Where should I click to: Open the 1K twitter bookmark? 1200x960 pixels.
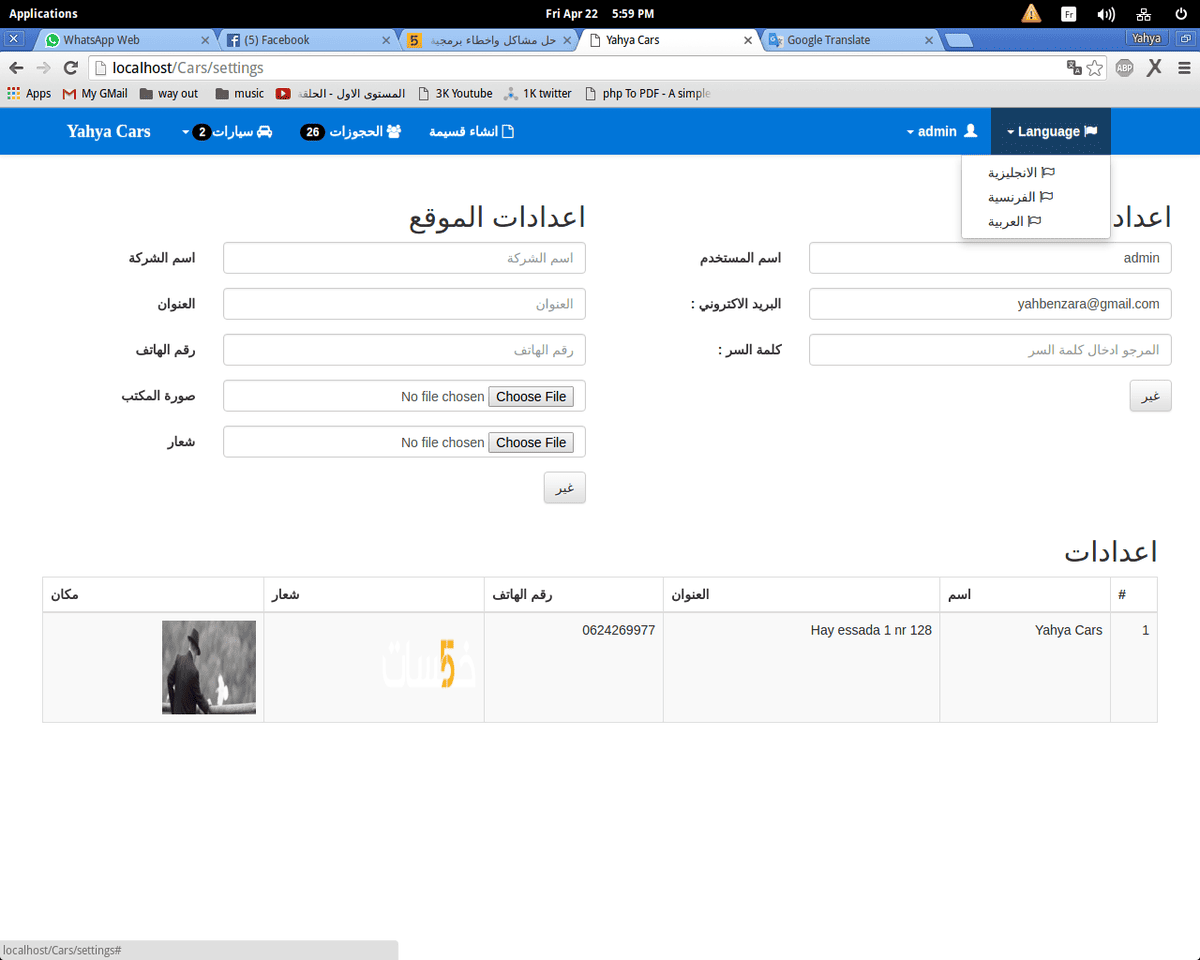pyautogui.click(x=538, y=93)
